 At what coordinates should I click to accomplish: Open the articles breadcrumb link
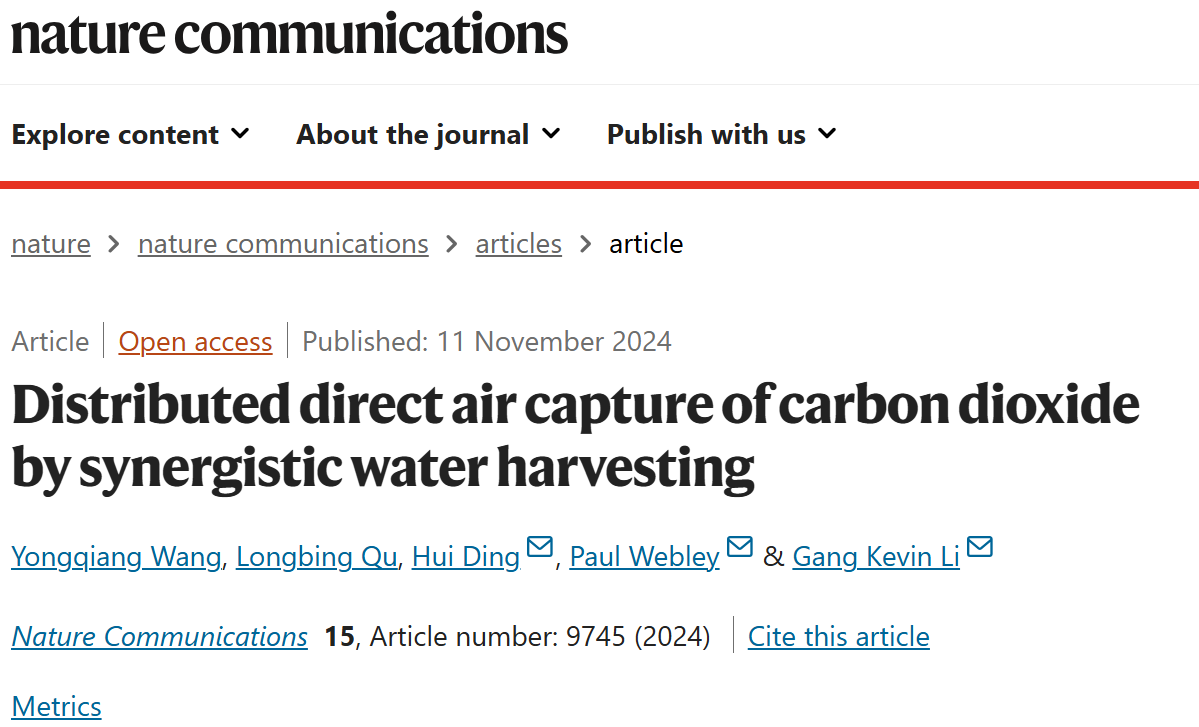click(x=518, y=244)
